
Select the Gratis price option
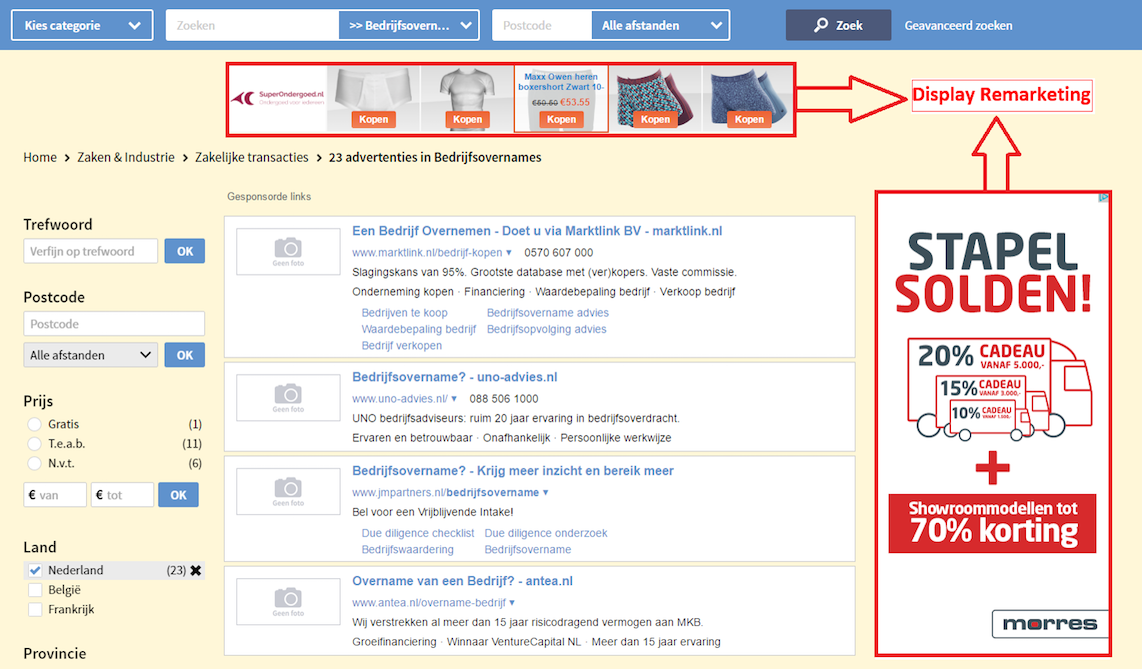[x=34, y=424]
